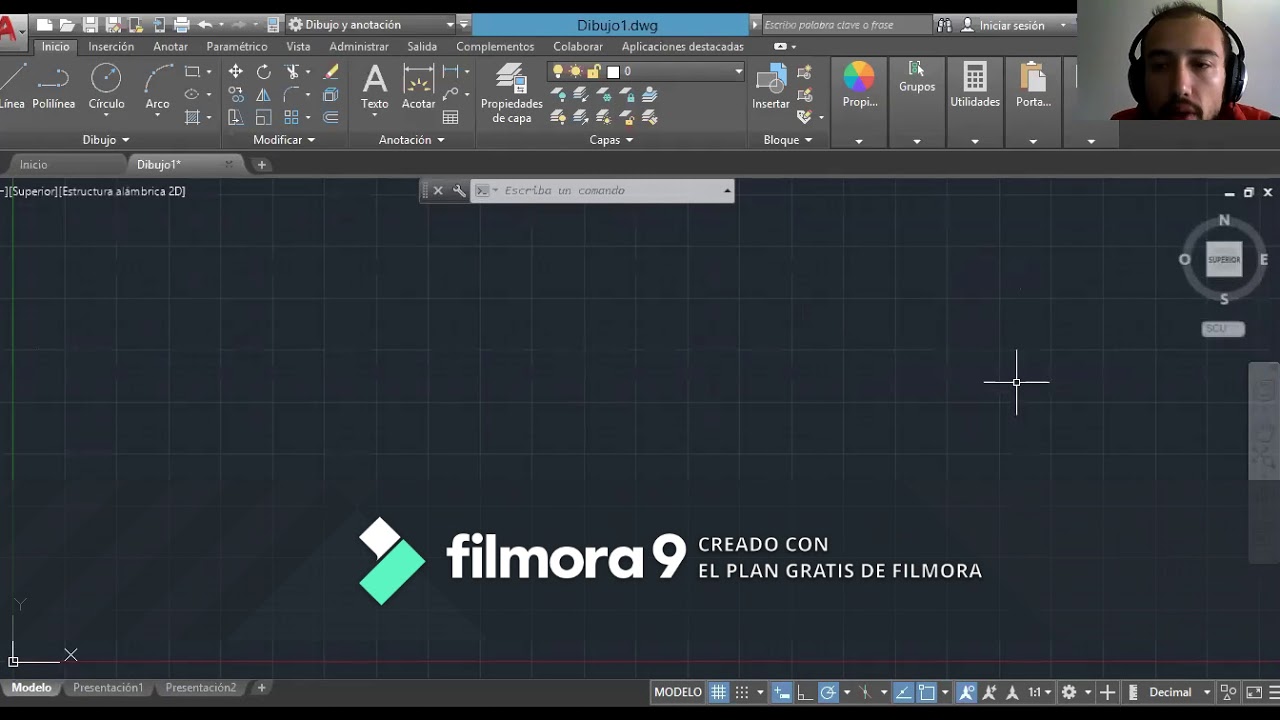The image size is (1280, 720).
Task: Open the Utilidades calculator panel
Action: point(975,86)
